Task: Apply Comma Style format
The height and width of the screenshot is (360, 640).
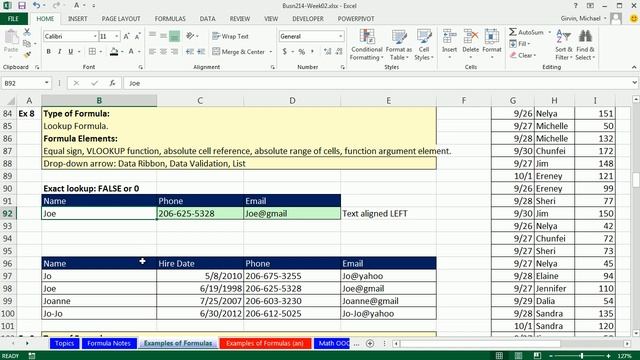Action: pos(313,51)
